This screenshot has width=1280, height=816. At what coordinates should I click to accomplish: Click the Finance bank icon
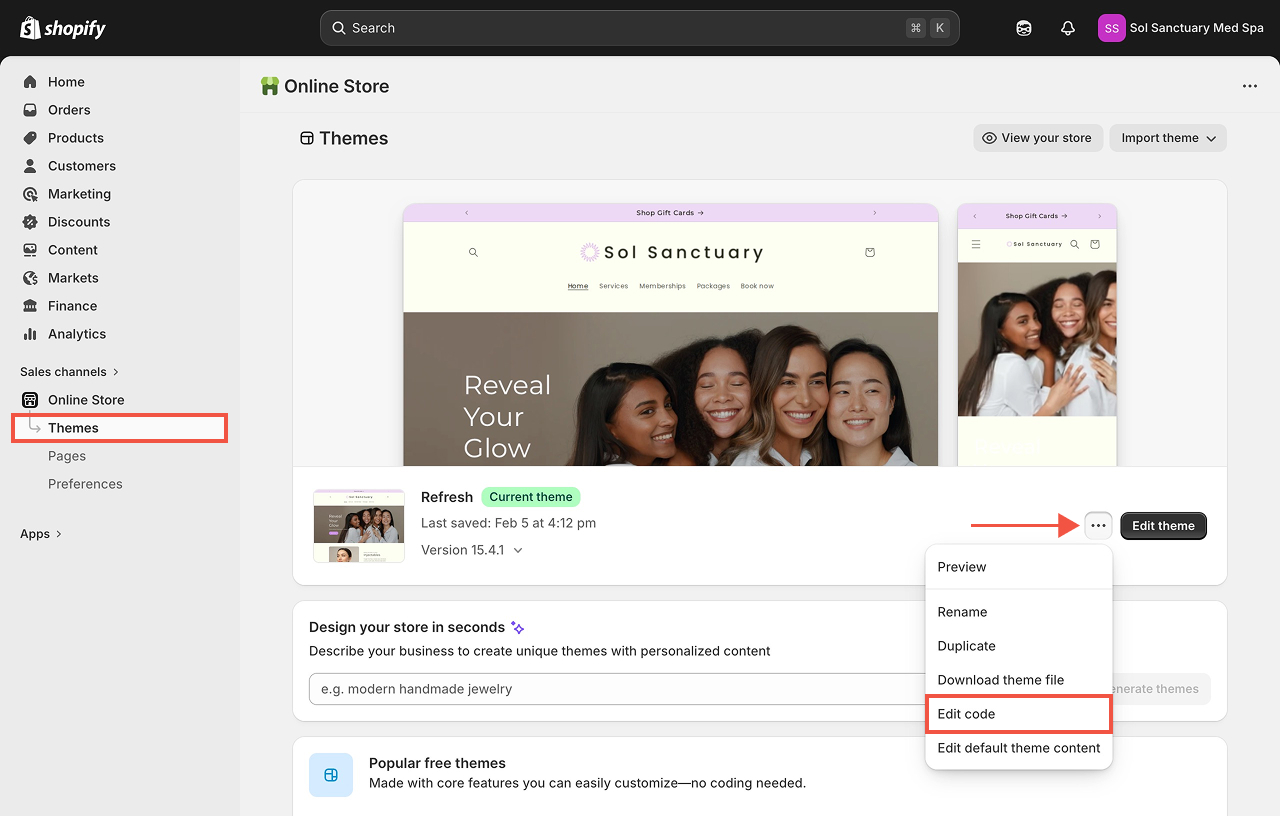tap(30, 306)
